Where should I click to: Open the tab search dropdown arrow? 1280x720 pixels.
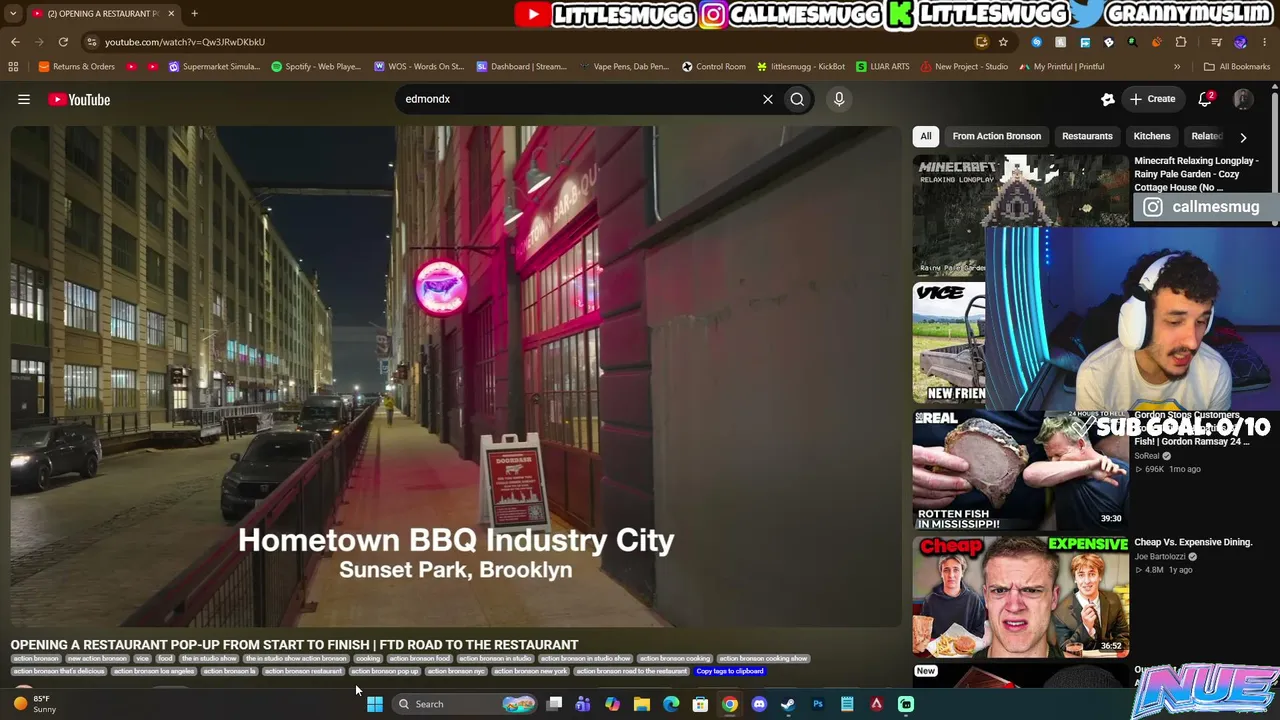12,14
